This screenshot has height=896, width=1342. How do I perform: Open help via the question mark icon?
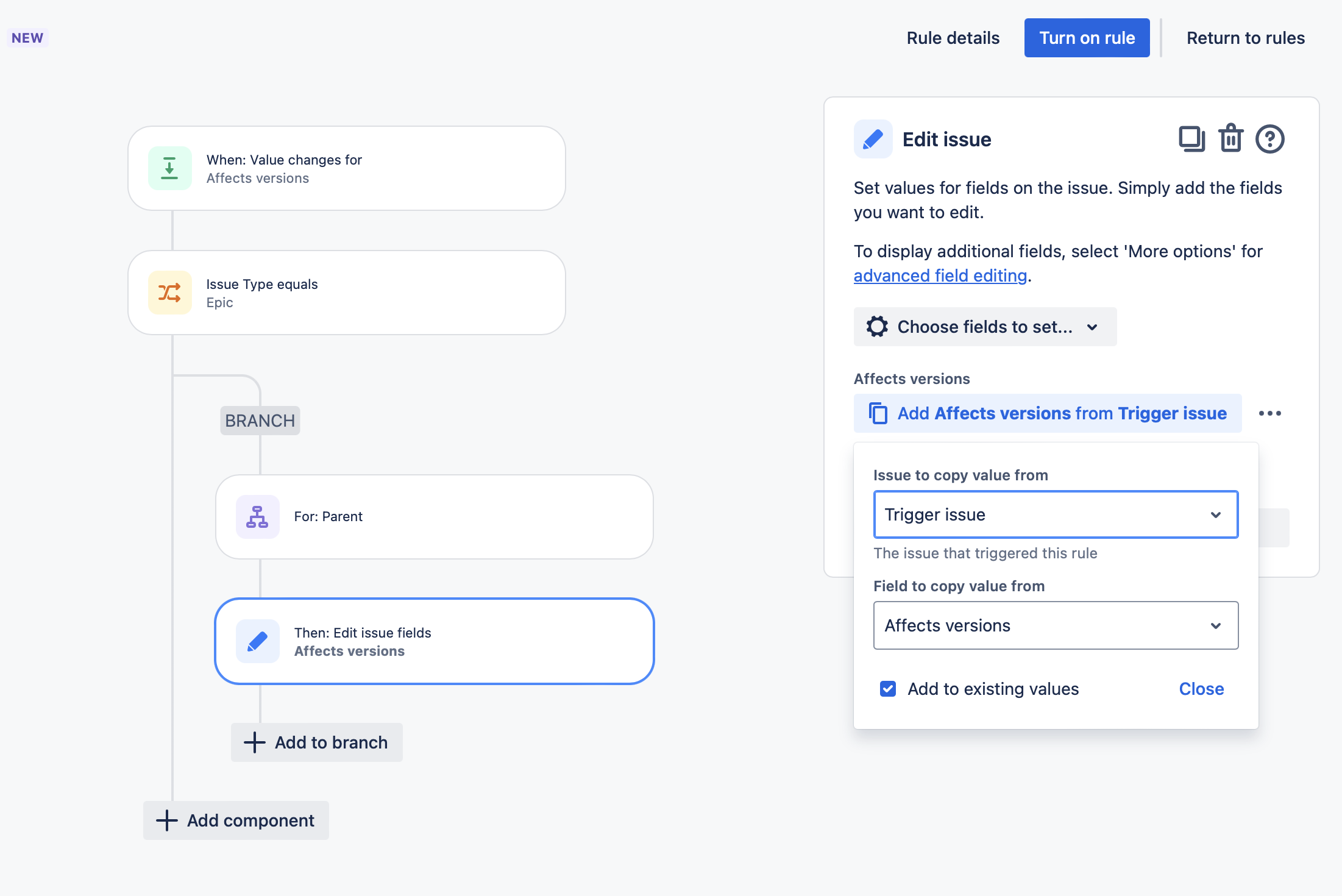(x=1270, y=139)
